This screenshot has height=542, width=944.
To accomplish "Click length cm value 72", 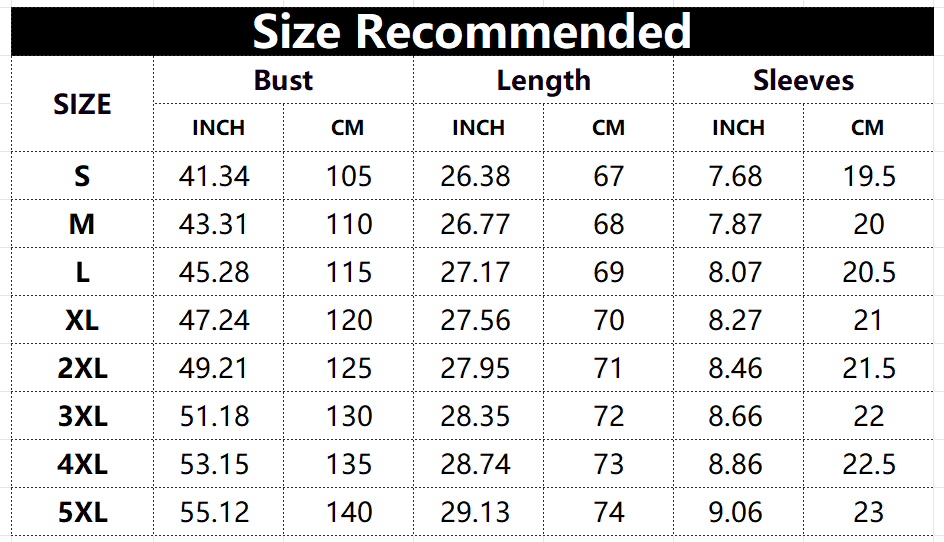I will point(608,417).
